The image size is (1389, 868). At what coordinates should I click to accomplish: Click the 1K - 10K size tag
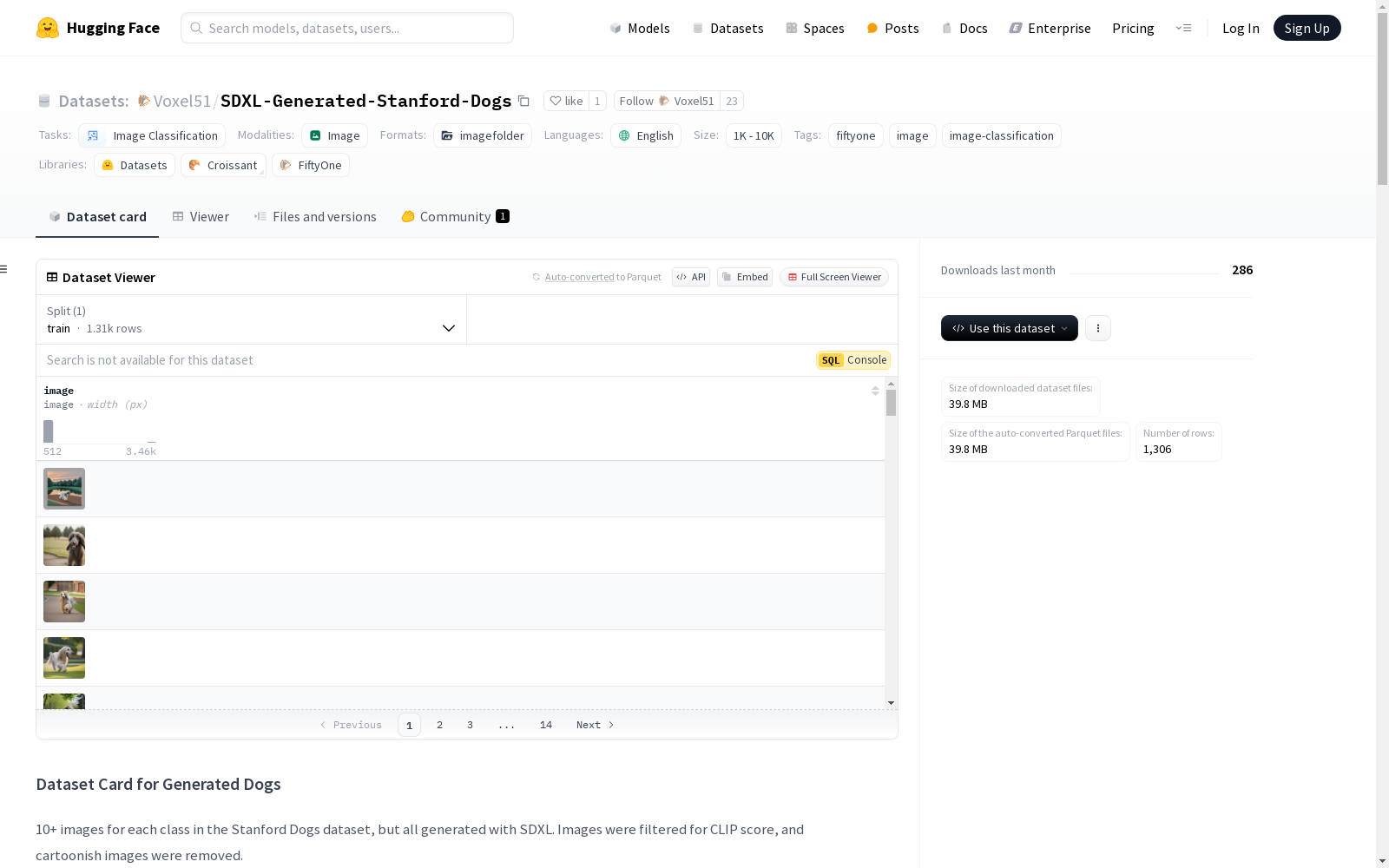(754, 135)
